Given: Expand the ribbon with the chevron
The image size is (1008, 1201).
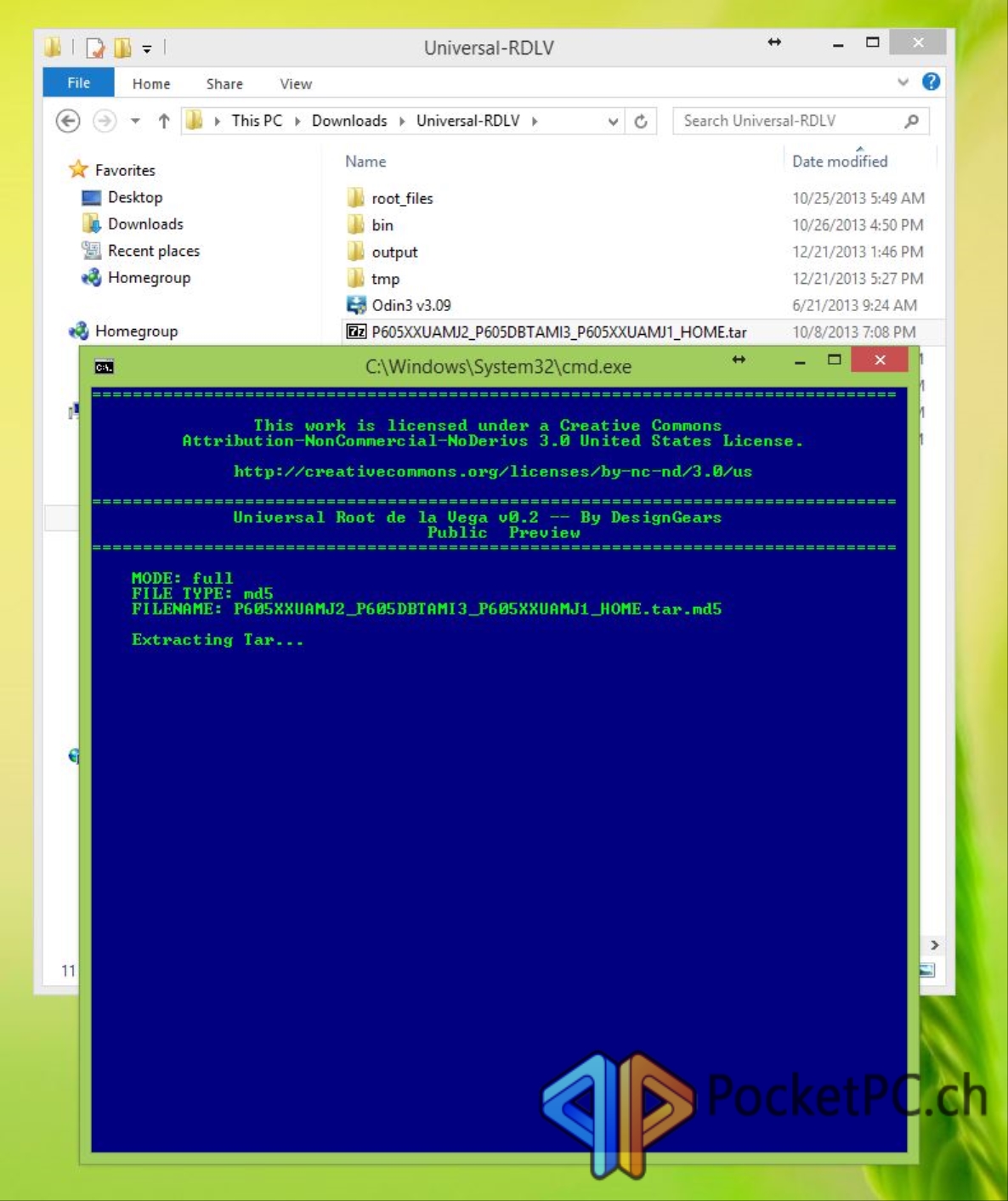Looking at the screenshot, I should coord(903,82).
